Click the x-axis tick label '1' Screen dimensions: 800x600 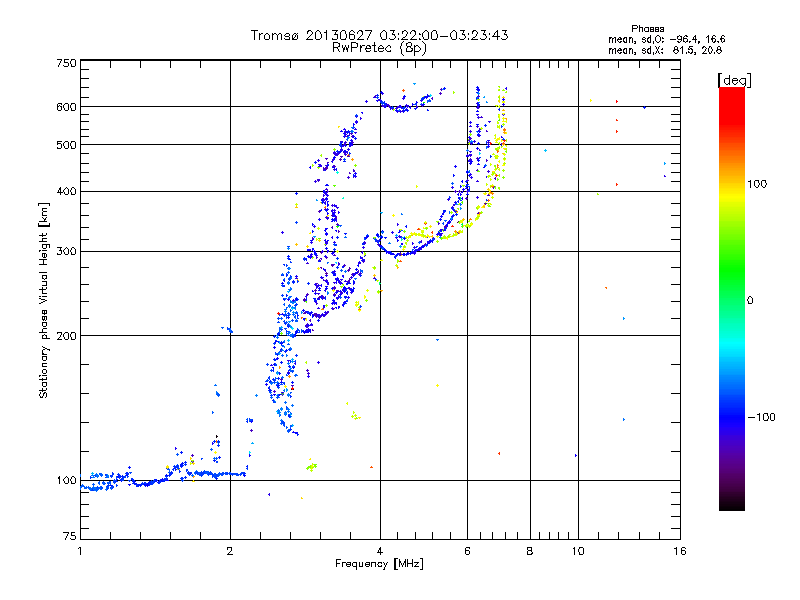click(x=80, y=551)
